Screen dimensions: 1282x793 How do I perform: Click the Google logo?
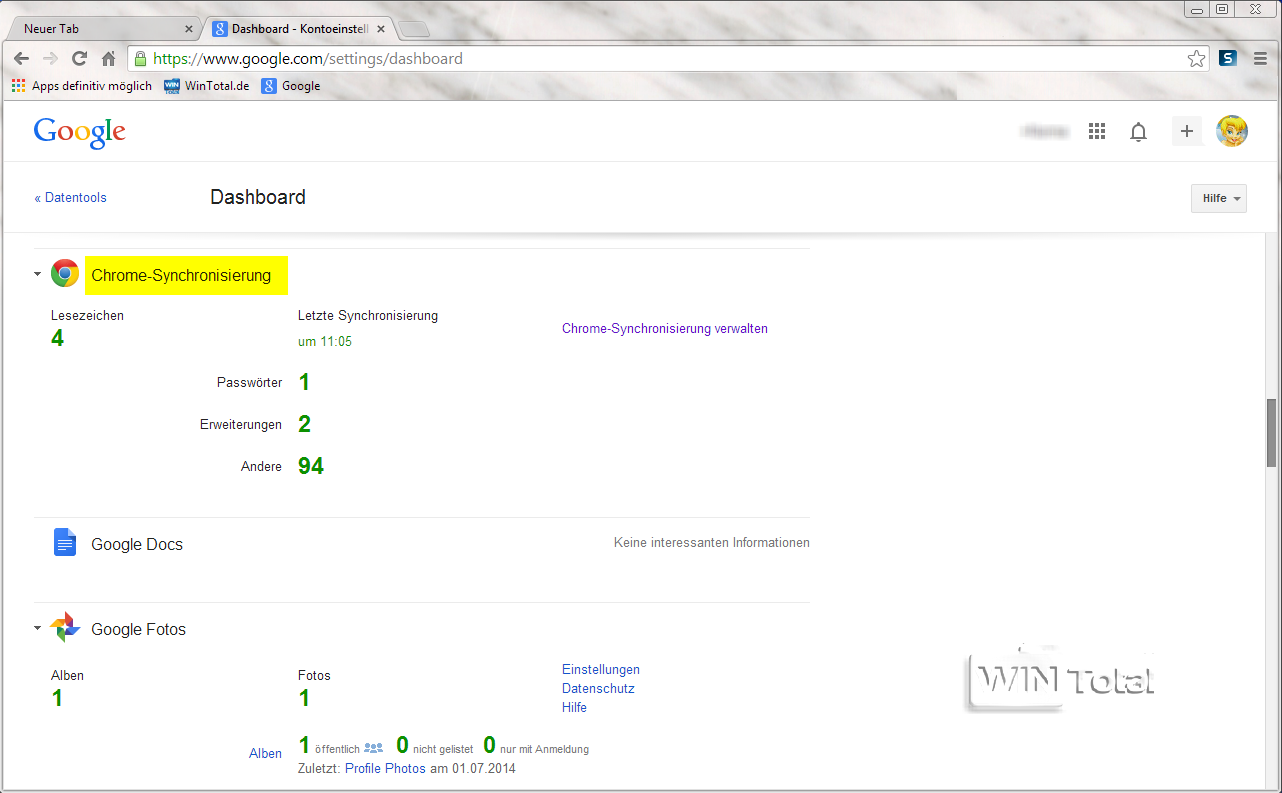80,133
